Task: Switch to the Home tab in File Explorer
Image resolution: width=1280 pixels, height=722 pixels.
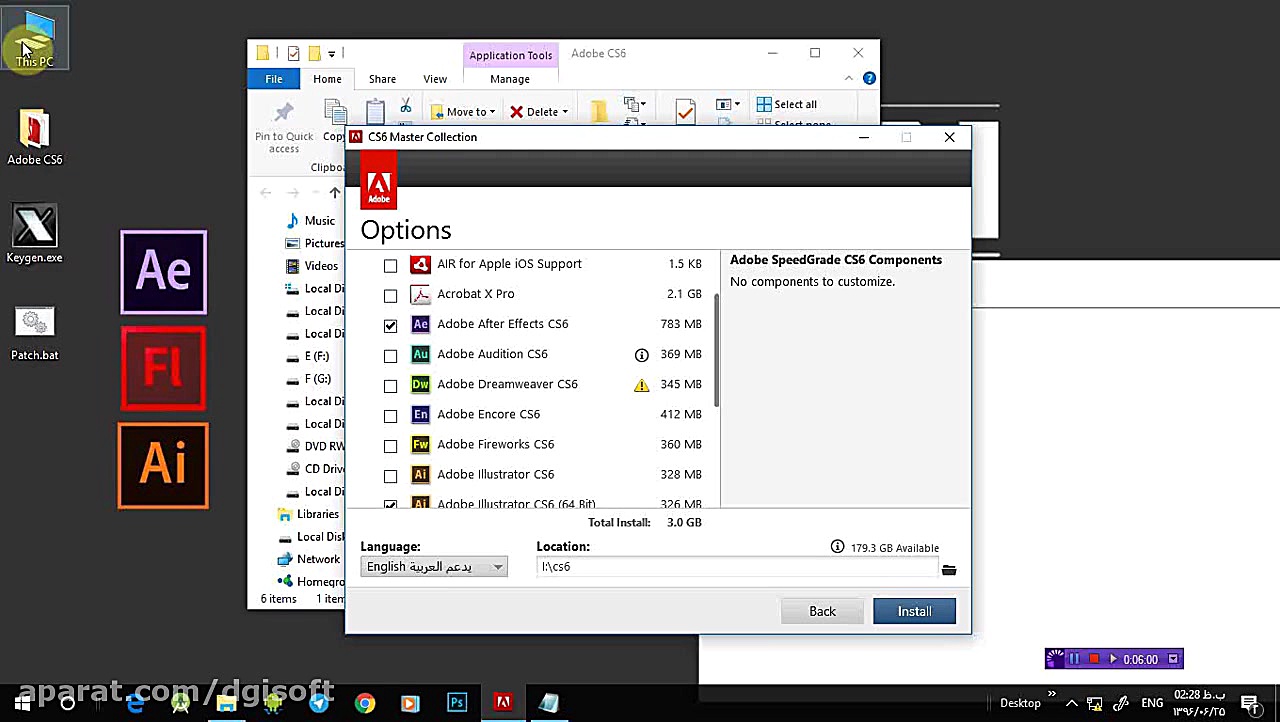Action: click(327, 79)
